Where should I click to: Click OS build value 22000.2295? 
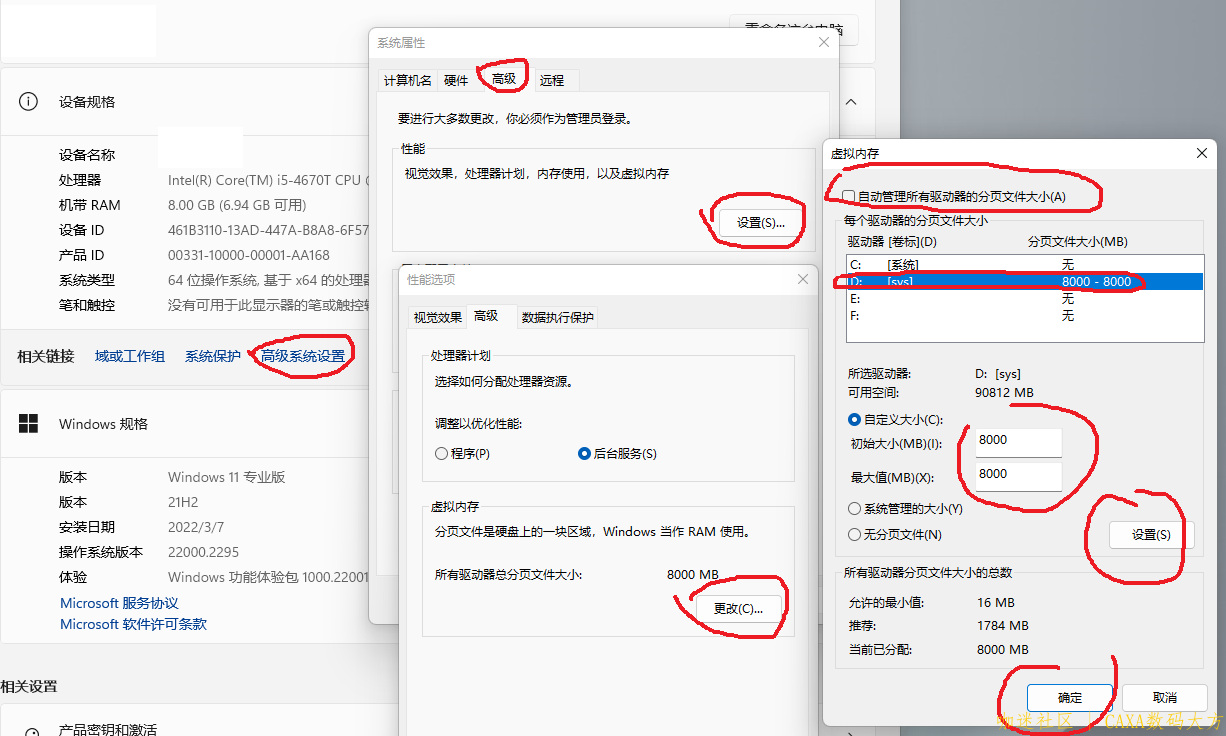click(205, 552)
